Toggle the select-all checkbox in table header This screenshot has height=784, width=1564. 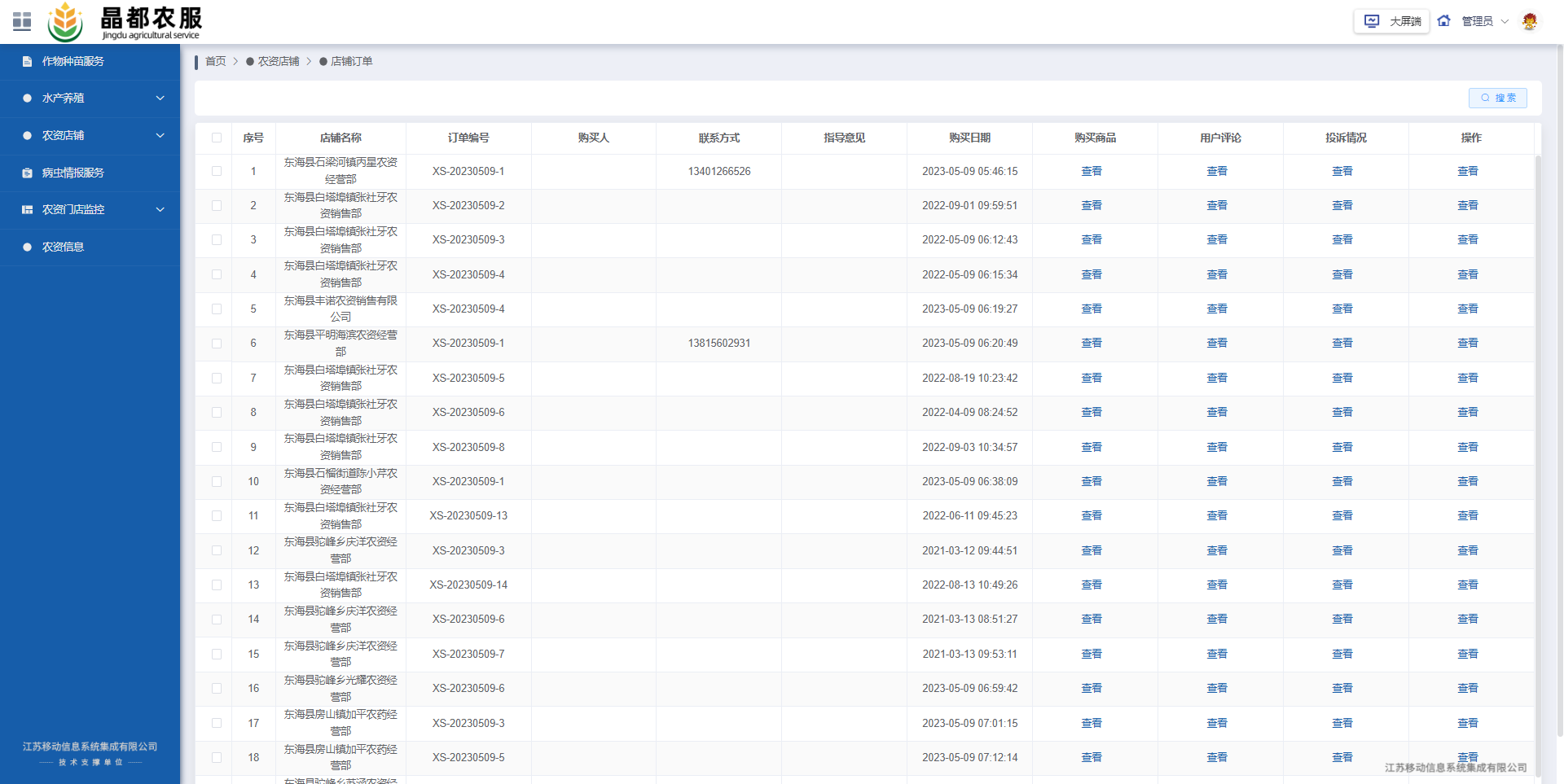(x=217, y=138)
